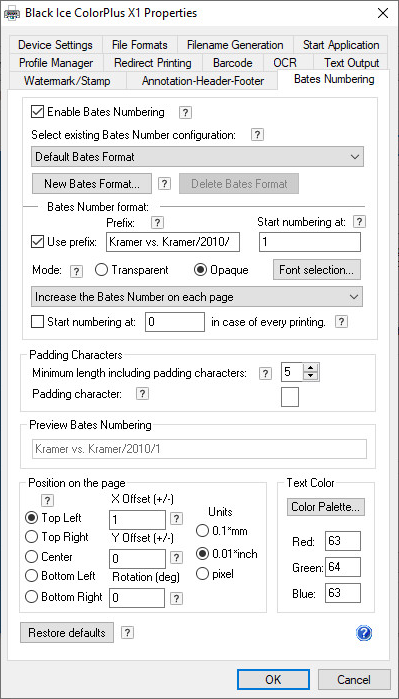The image size is (399, 699).
Task: Open help for Select existing Bates configuration
Action: (257, 135)
